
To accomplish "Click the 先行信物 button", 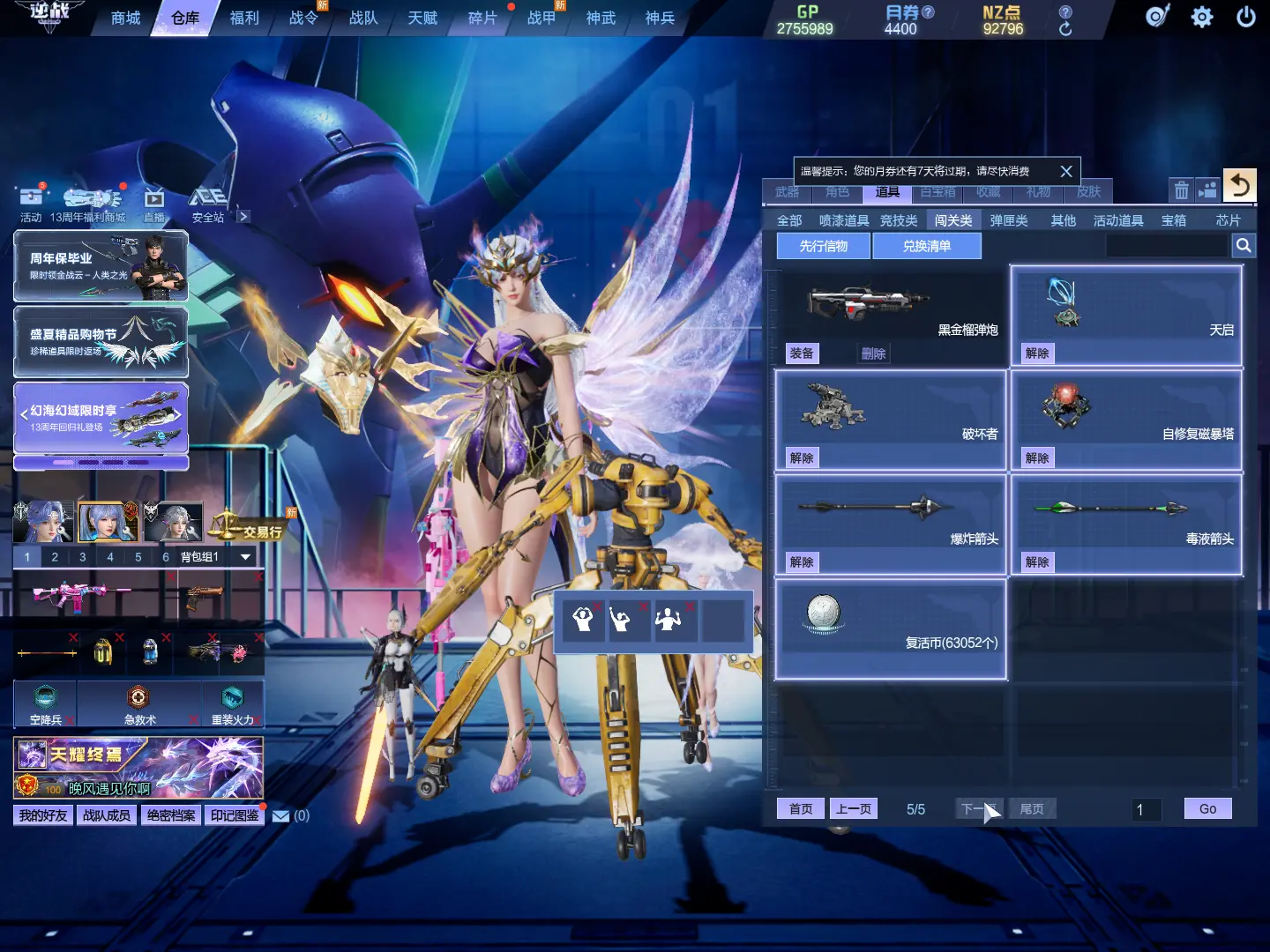I will click(x=823, y=246).
